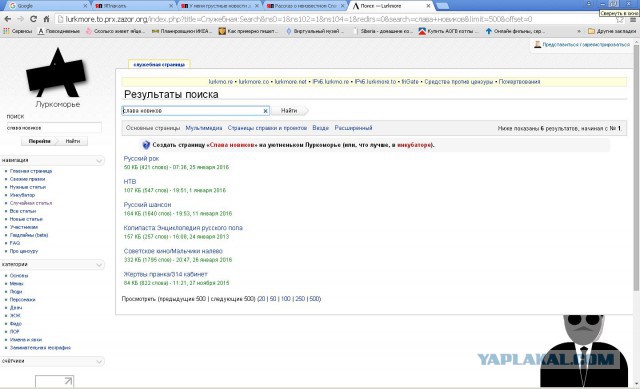This screenshot has width=640, height=389.
Task: Click the browser Forward arrow
Action: coord(20,19)
